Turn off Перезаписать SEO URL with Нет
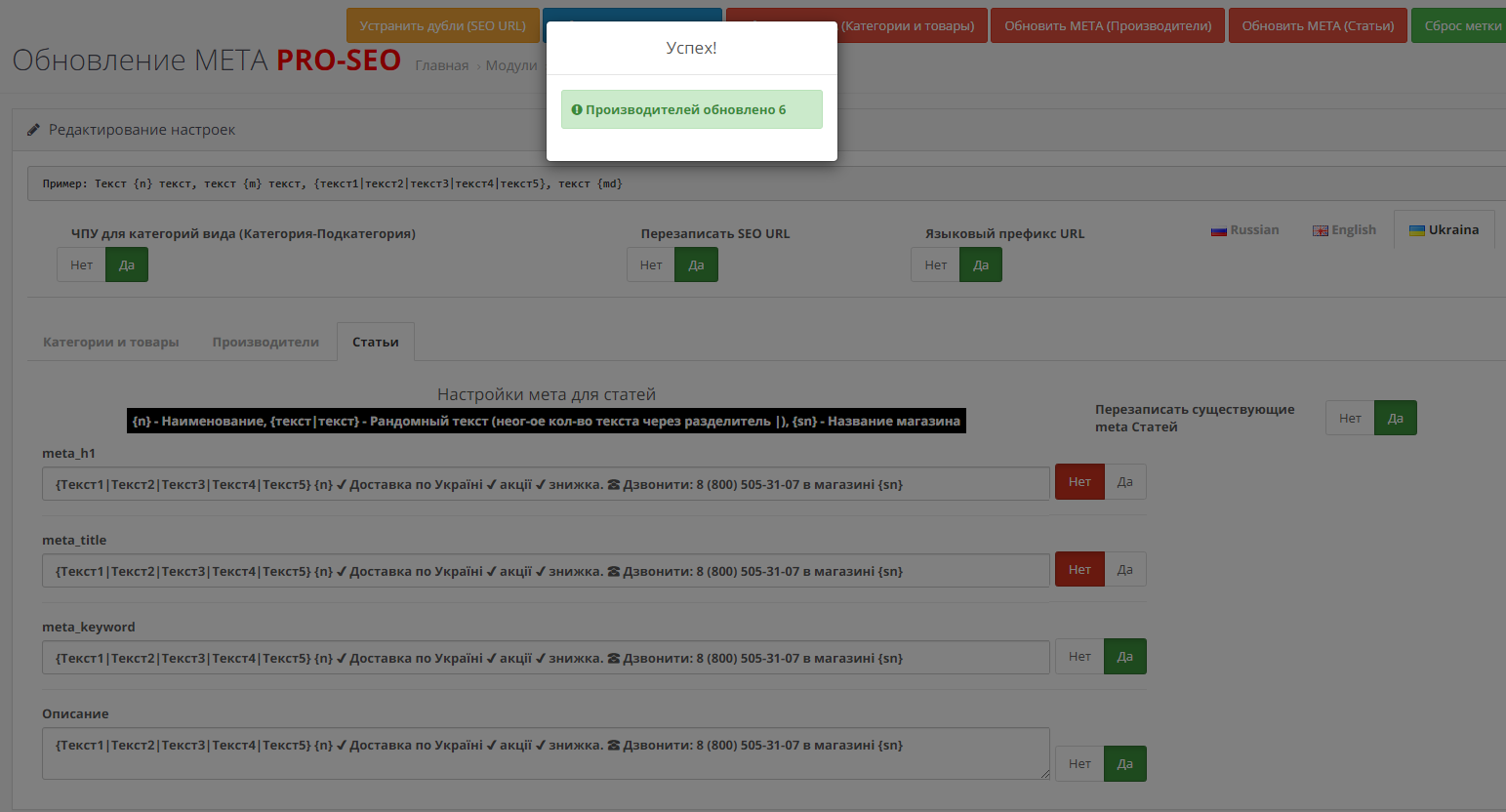 click(651, 265)
